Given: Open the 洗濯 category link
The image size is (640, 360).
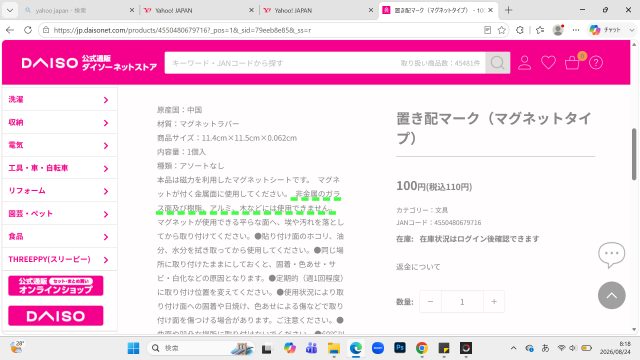Looking at the screenshot, I should coord(16,99).
